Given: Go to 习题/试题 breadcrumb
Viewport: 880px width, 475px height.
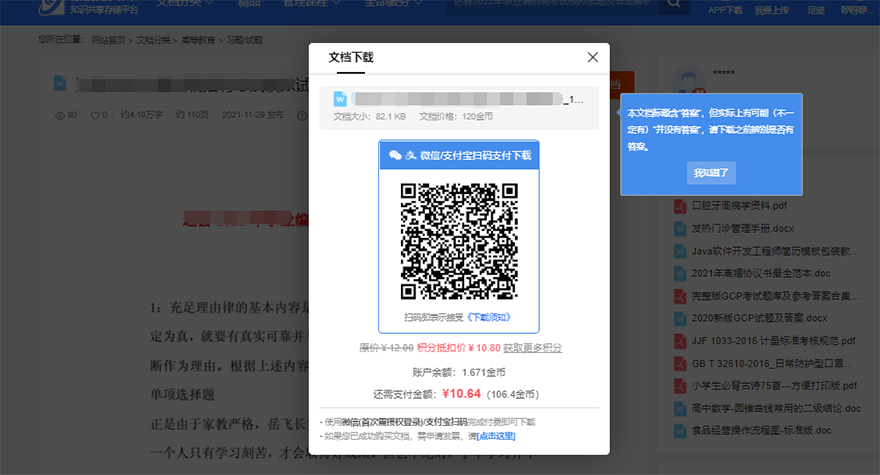Looking at the screenshot, I should [x=244, y=40].
